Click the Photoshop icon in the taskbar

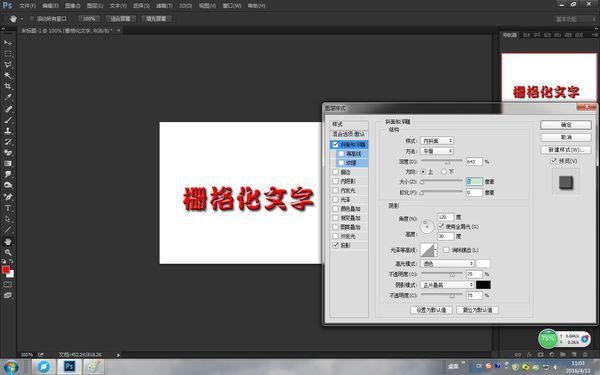[69, 367]
